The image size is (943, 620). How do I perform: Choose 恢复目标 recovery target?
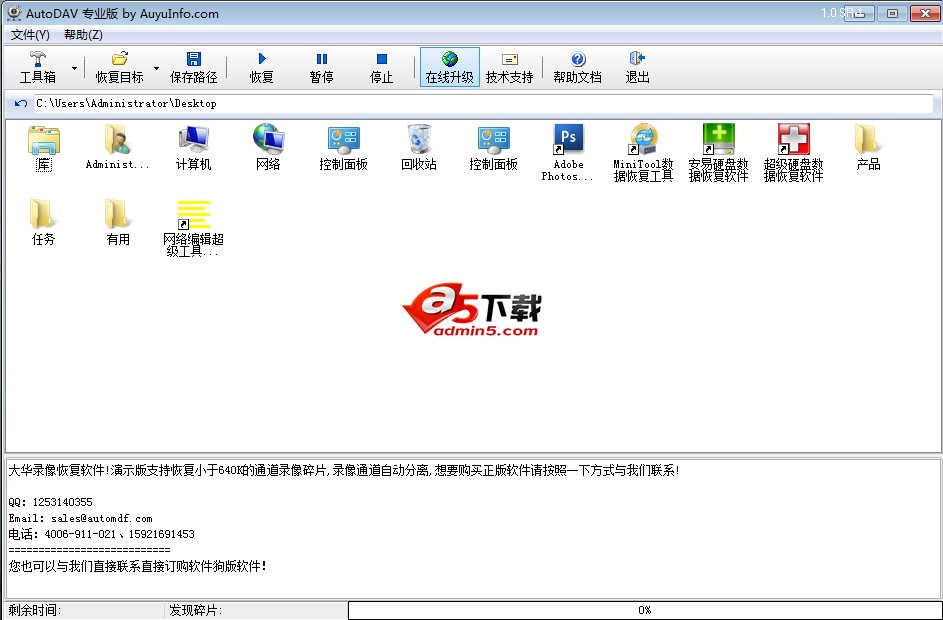pos(119,67)
